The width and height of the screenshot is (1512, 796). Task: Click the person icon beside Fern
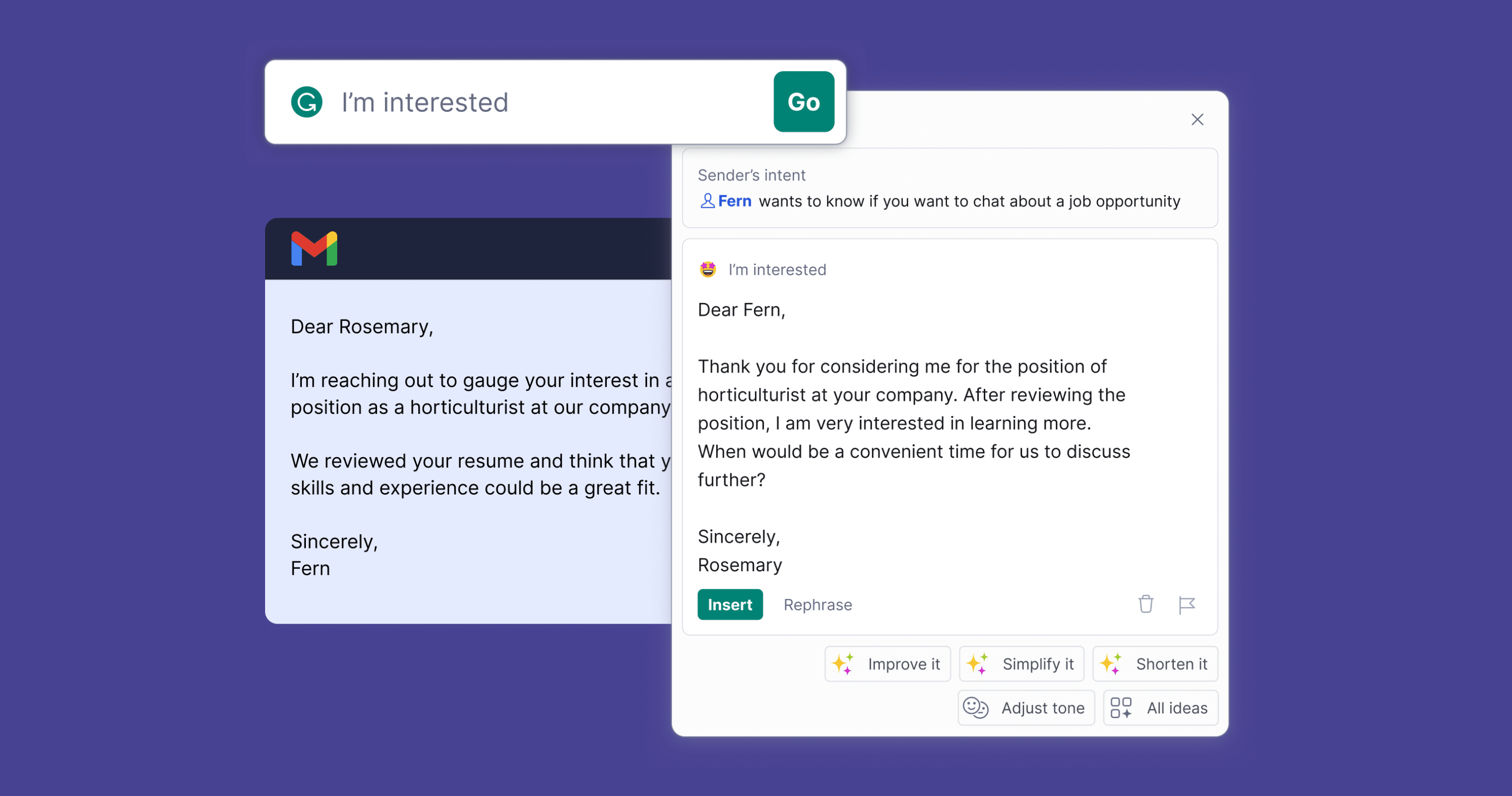click(x=707, y=201)
